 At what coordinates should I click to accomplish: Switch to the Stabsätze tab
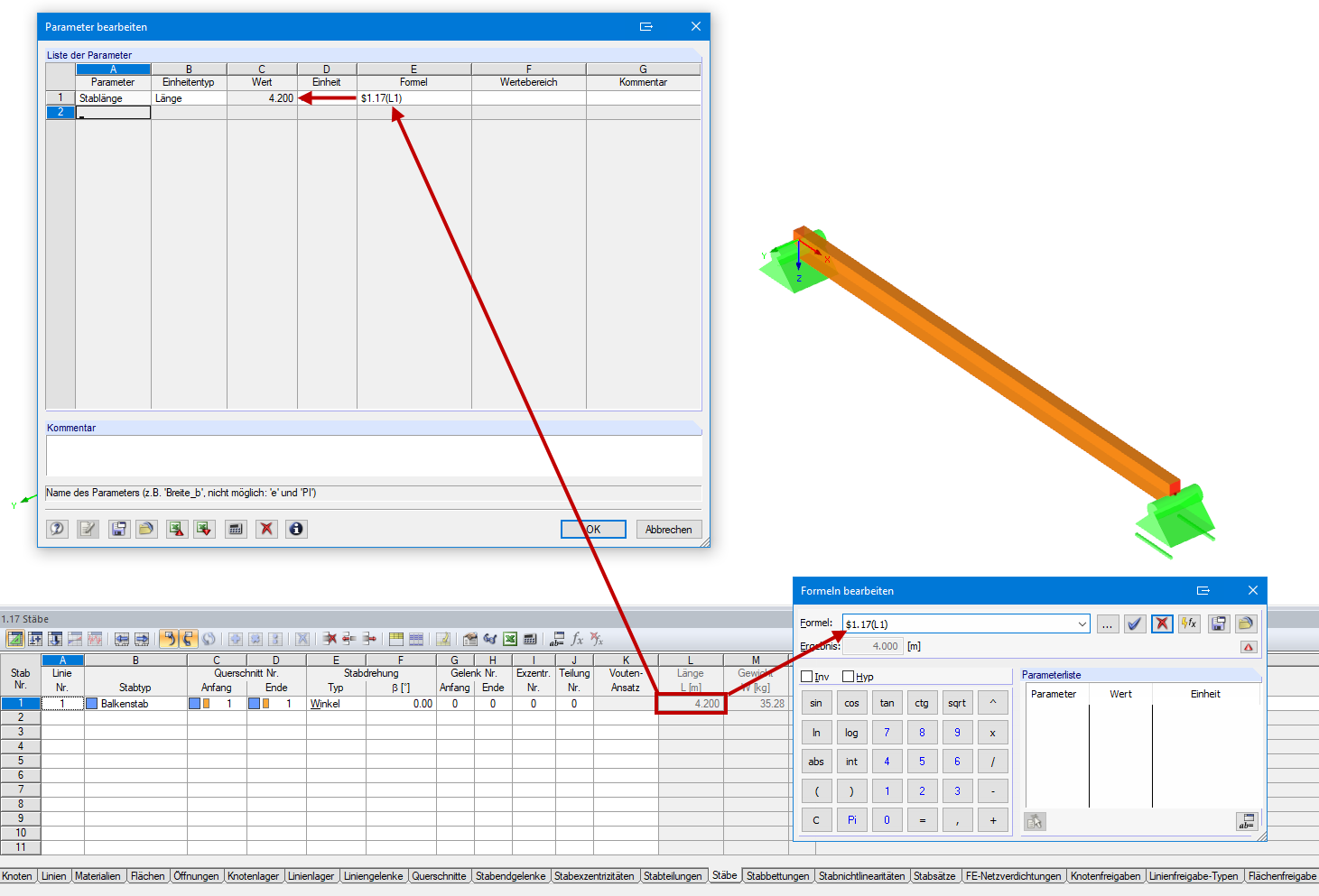(x=934, y=876)
